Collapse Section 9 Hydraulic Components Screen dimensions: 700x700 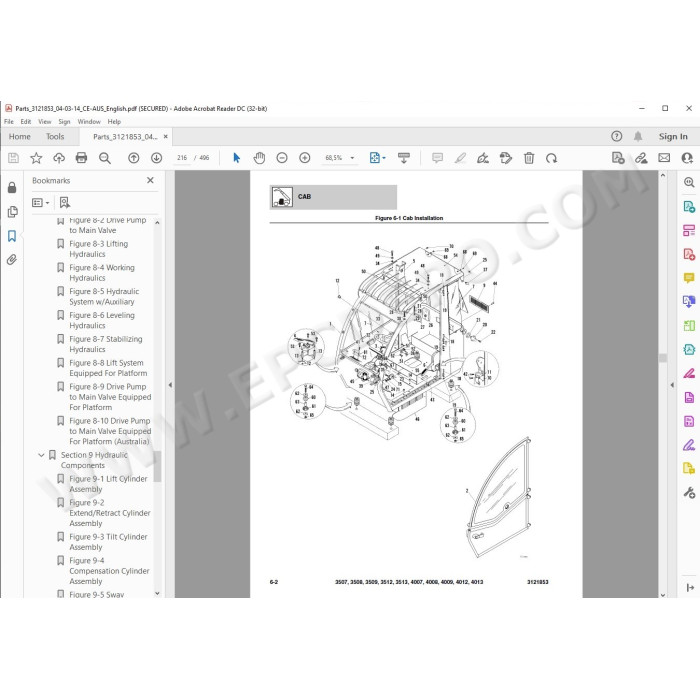[41, 455]
